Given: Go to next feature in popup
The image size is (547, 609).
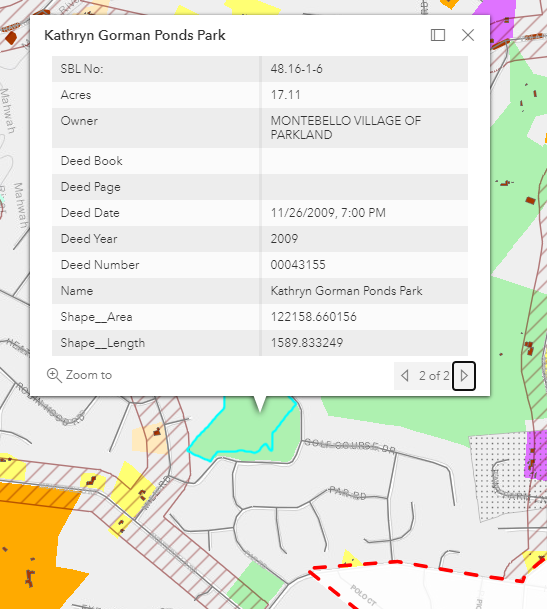Looking at the screenshot, I should pos(464,376).
